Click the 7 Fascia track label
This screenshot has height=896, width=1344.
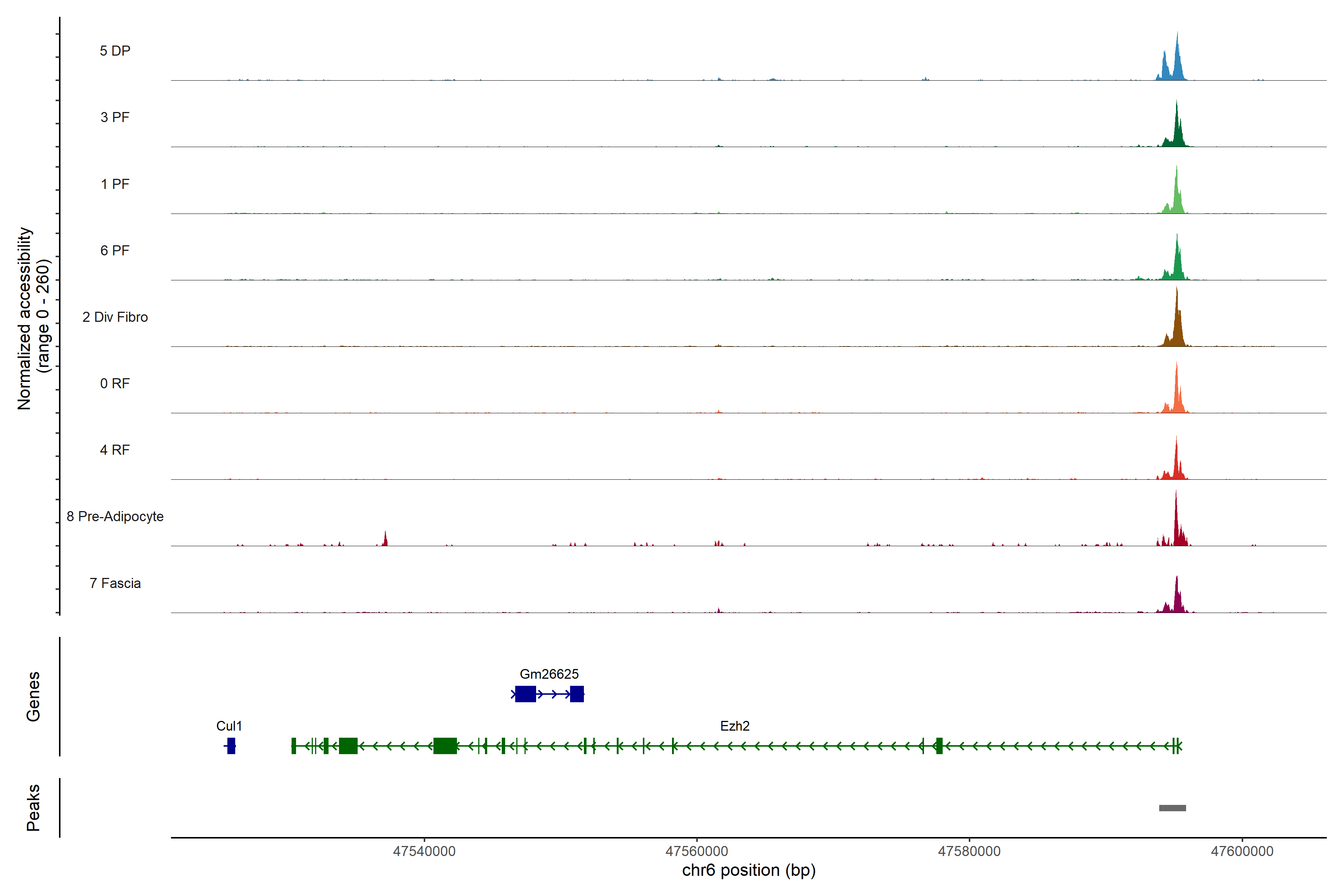point(115,584)
